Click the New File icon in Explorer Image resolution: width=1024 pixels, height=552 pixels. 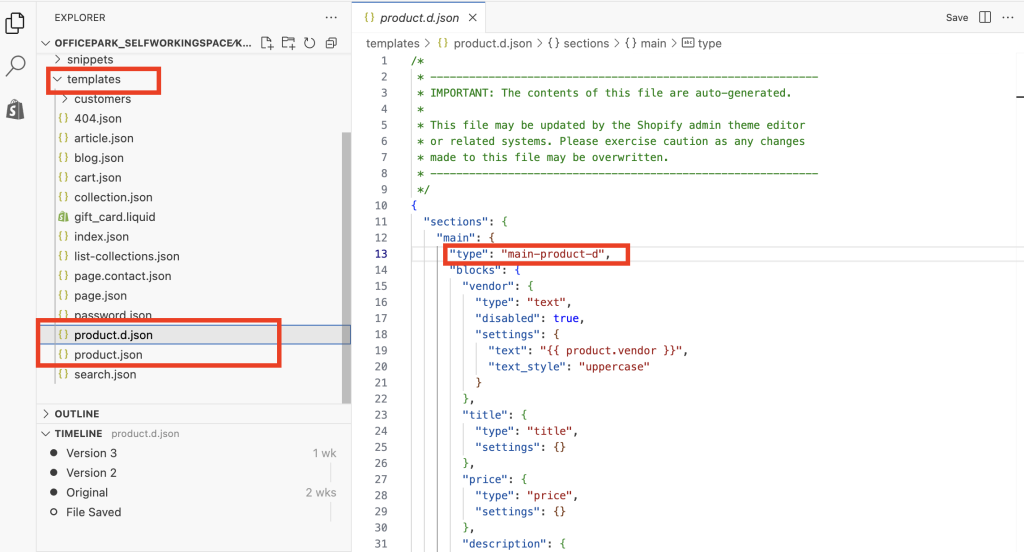coord(267,43)
